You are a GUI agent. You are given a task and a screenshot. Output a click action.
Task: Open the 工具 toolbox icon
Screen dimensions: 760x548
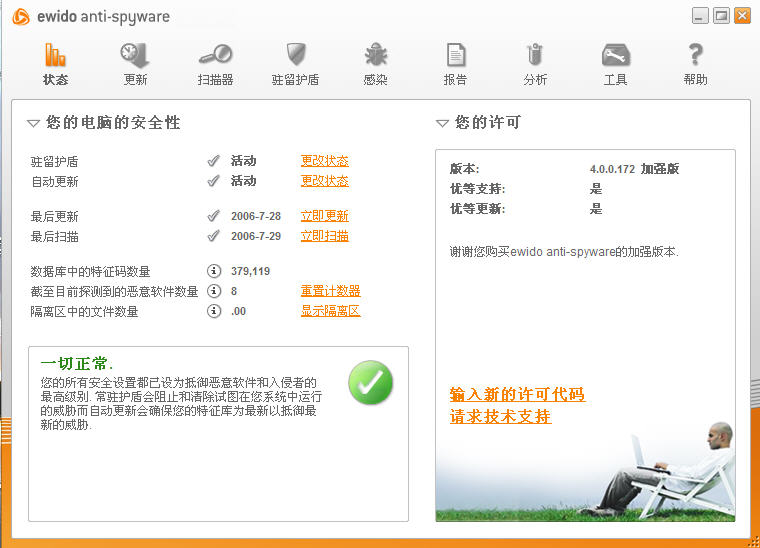(616, 55)
